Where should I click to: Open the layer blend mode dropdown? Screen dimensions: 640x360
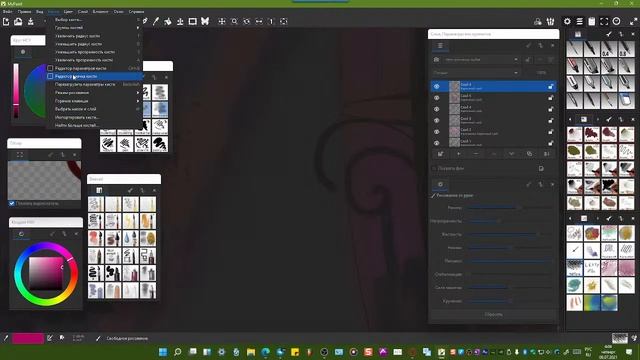point(476,73)
